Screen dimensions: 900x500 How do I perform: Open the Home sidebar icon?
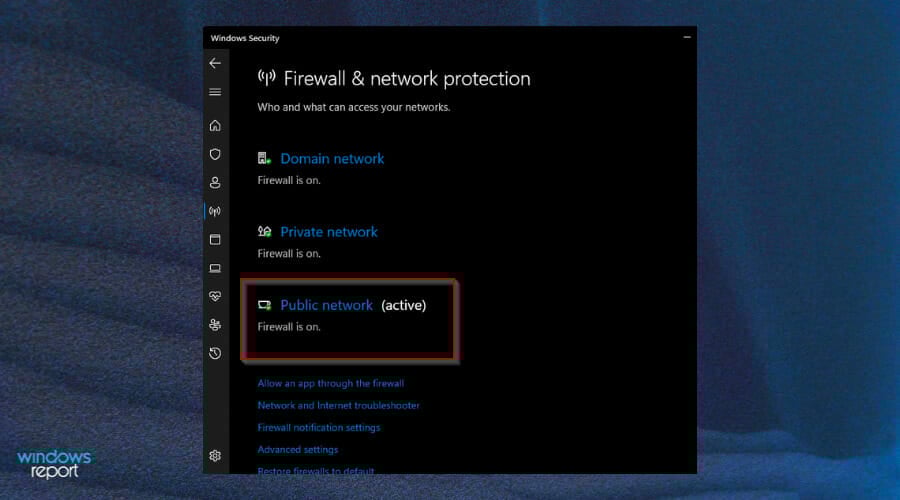(215, 125)
